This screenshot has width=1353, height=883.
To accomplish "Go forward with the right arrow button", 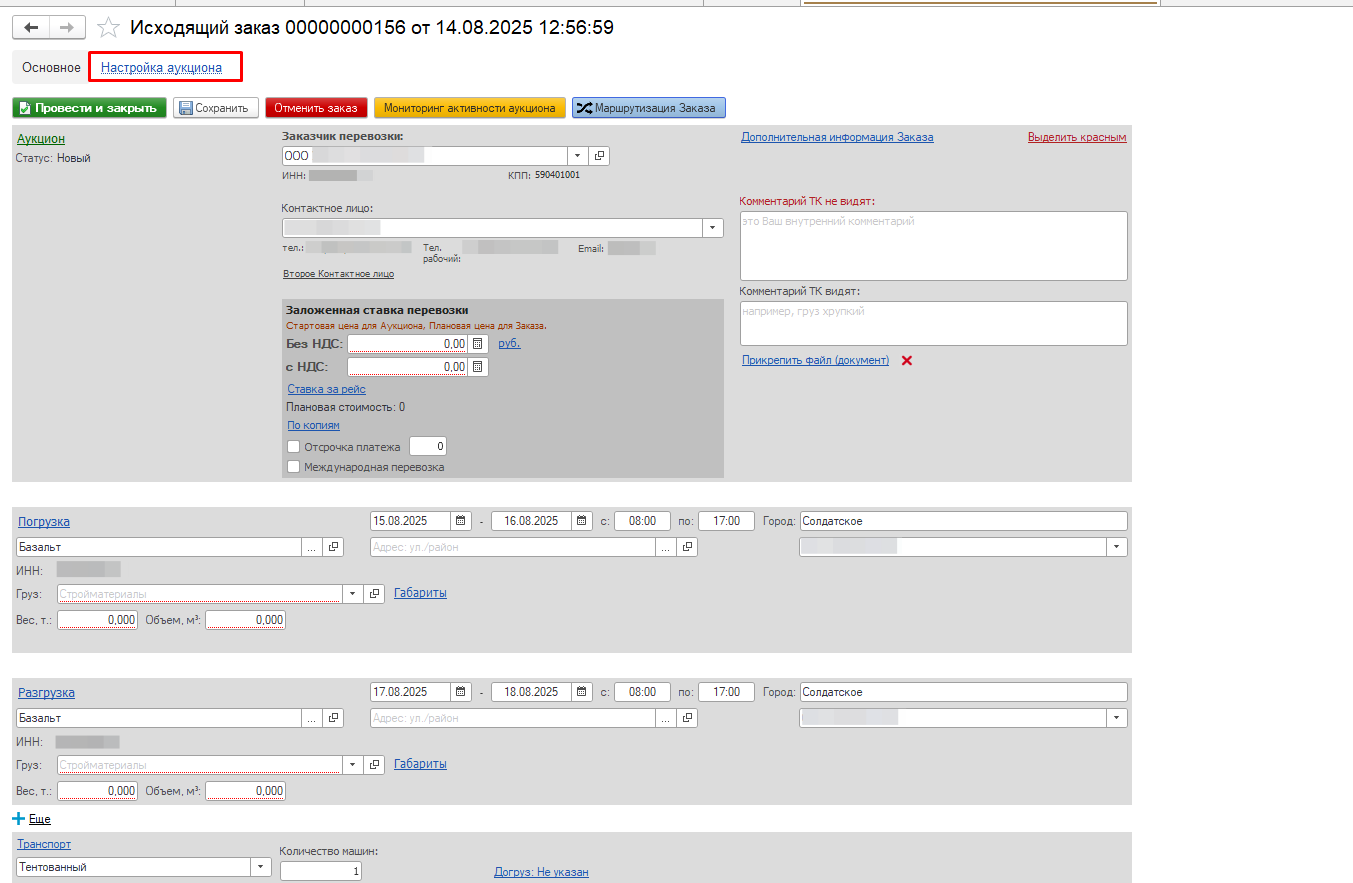I will (67, 28).
